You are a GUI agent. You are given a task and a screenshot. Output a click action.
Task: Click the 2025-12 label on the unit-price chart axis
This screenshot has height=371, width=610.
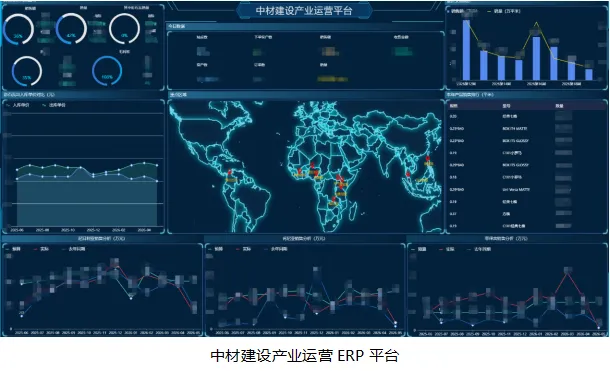[x=93, y=230]
